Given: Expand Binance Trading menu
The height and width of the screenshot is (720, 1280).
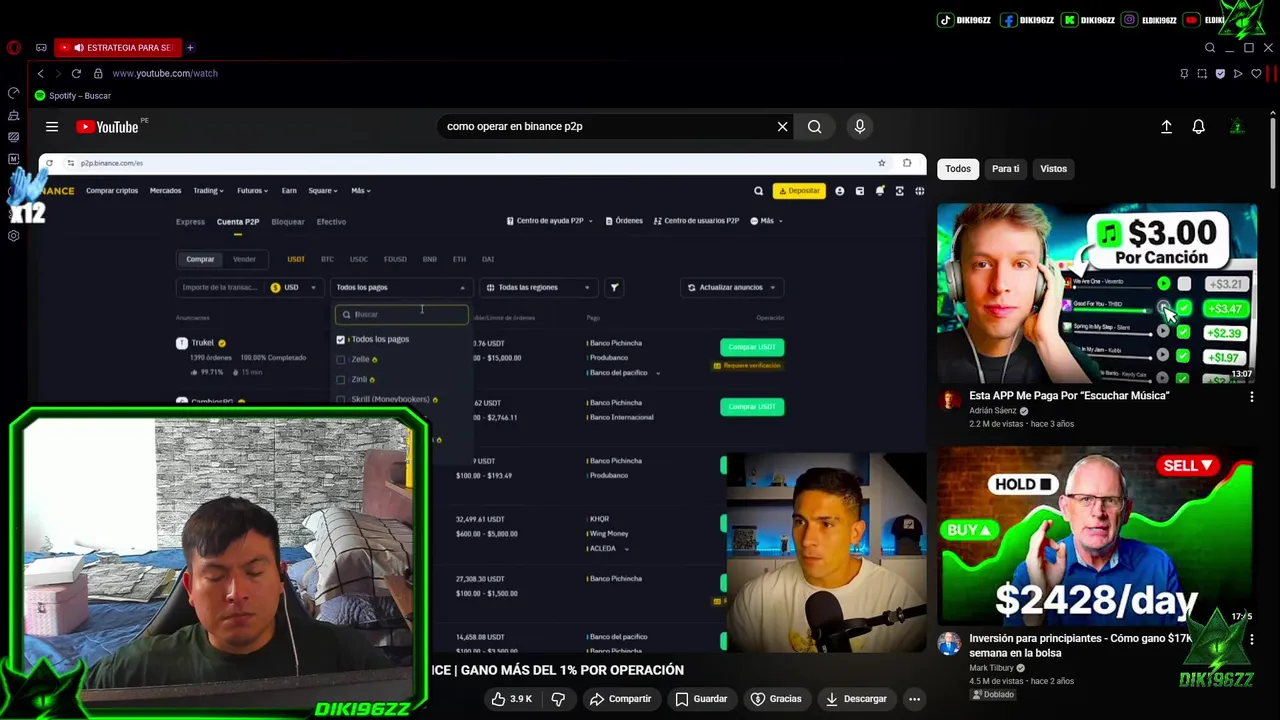Looking at the screenshot, I should tap(208, 190).
